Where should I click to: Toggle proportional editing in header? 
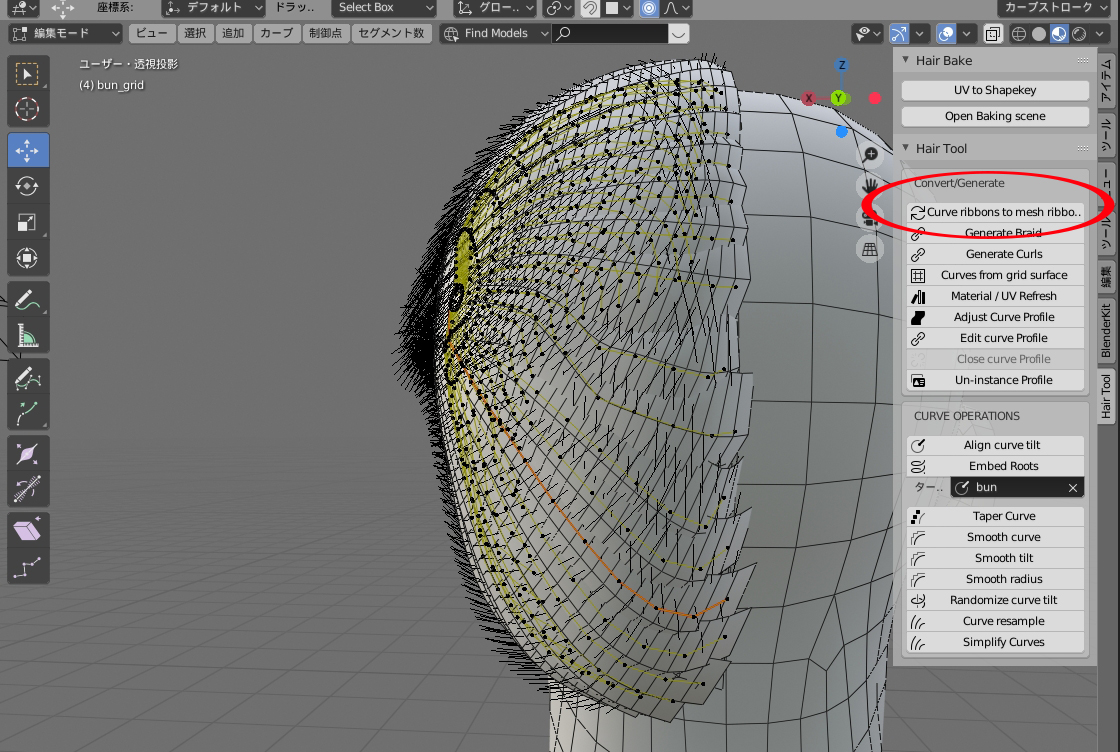tap(650, 8)
